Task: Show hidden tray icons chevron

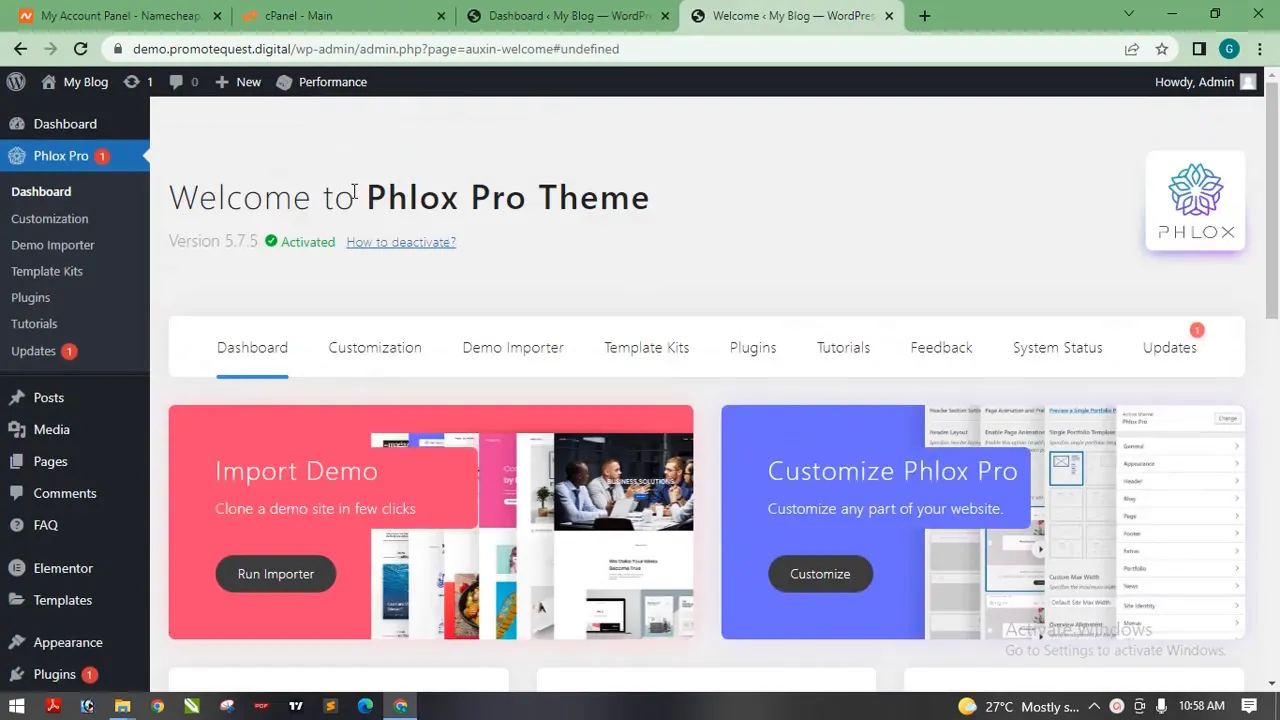Action: (x=1094, y=706)
